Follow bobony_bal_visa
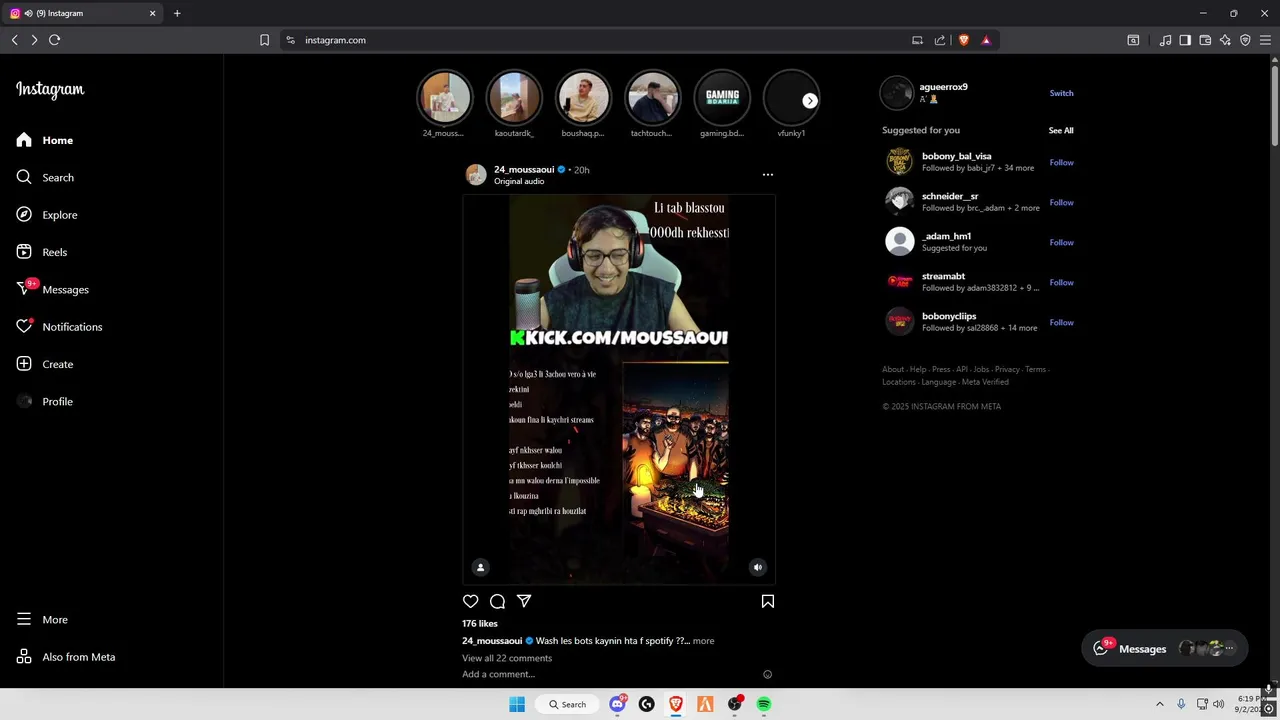 click(1061, 162)
